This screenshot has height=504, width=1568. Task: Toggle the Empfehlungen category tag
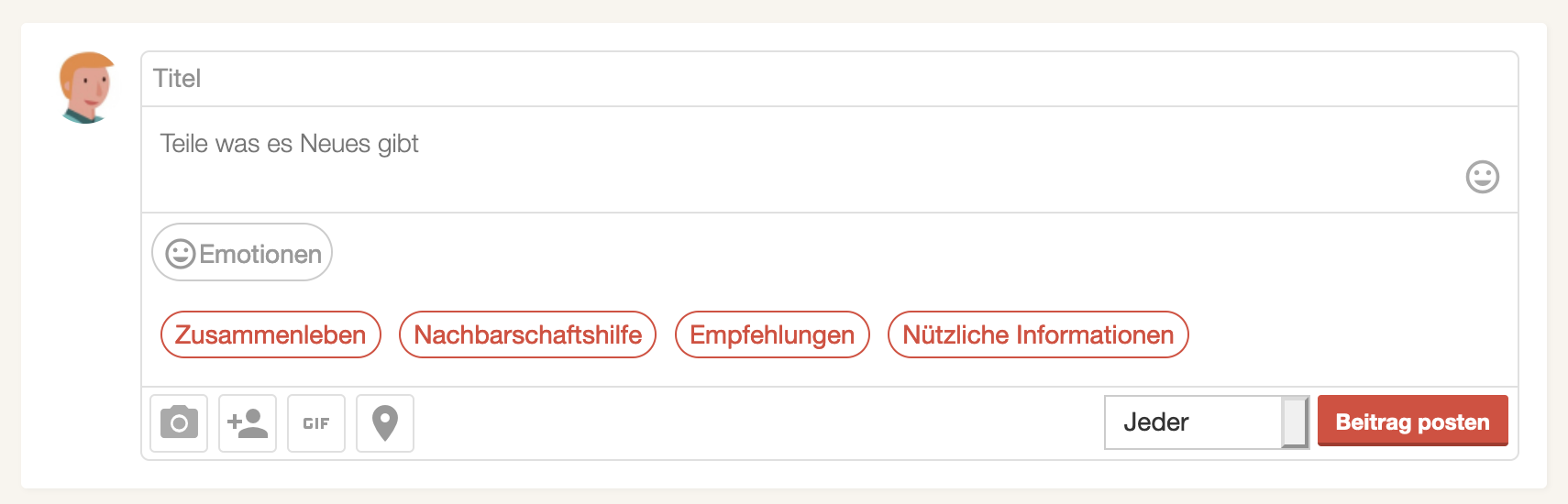click(x=772, y=334)
